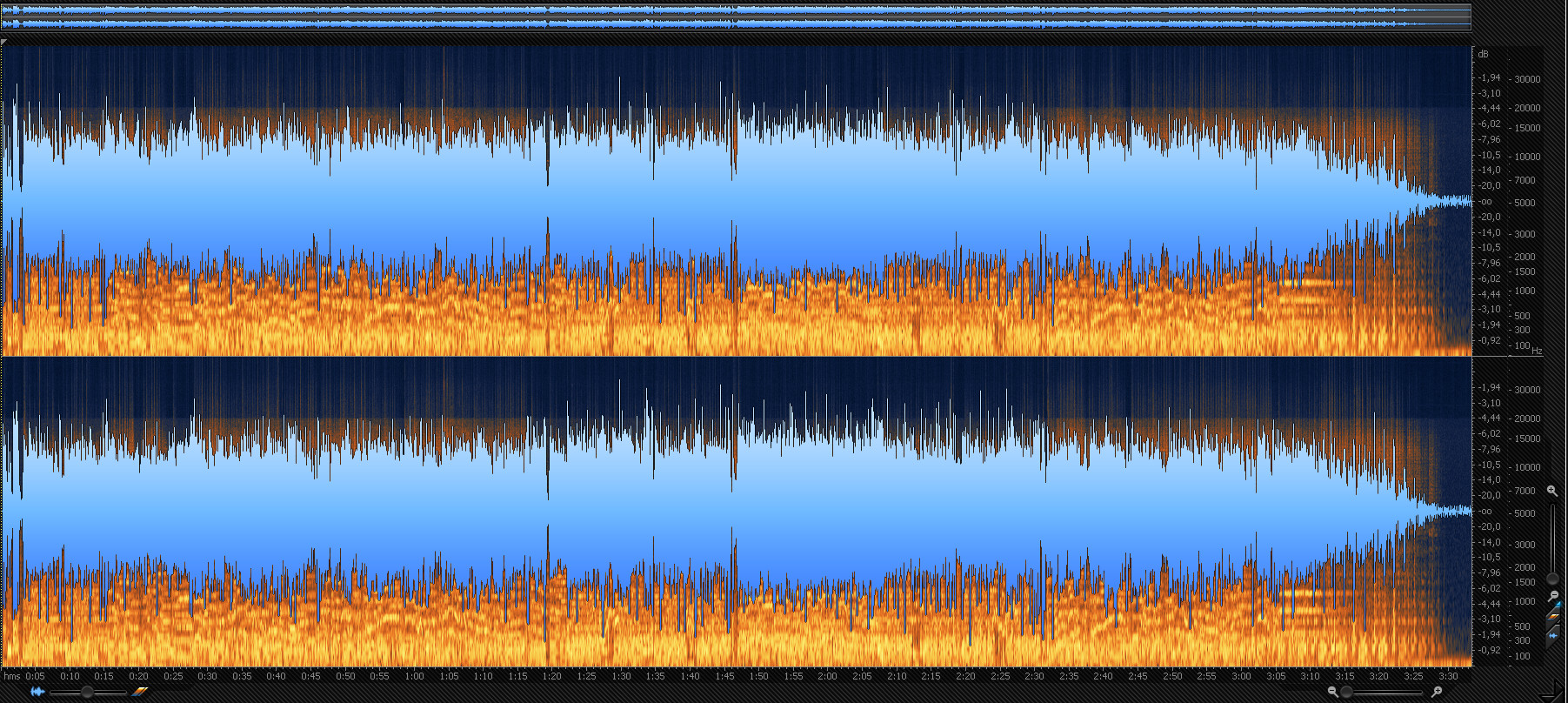Click the 7000 mark on lower channel scale
This screenshot has width=1568, height=703.
(x=1525, y=491)
